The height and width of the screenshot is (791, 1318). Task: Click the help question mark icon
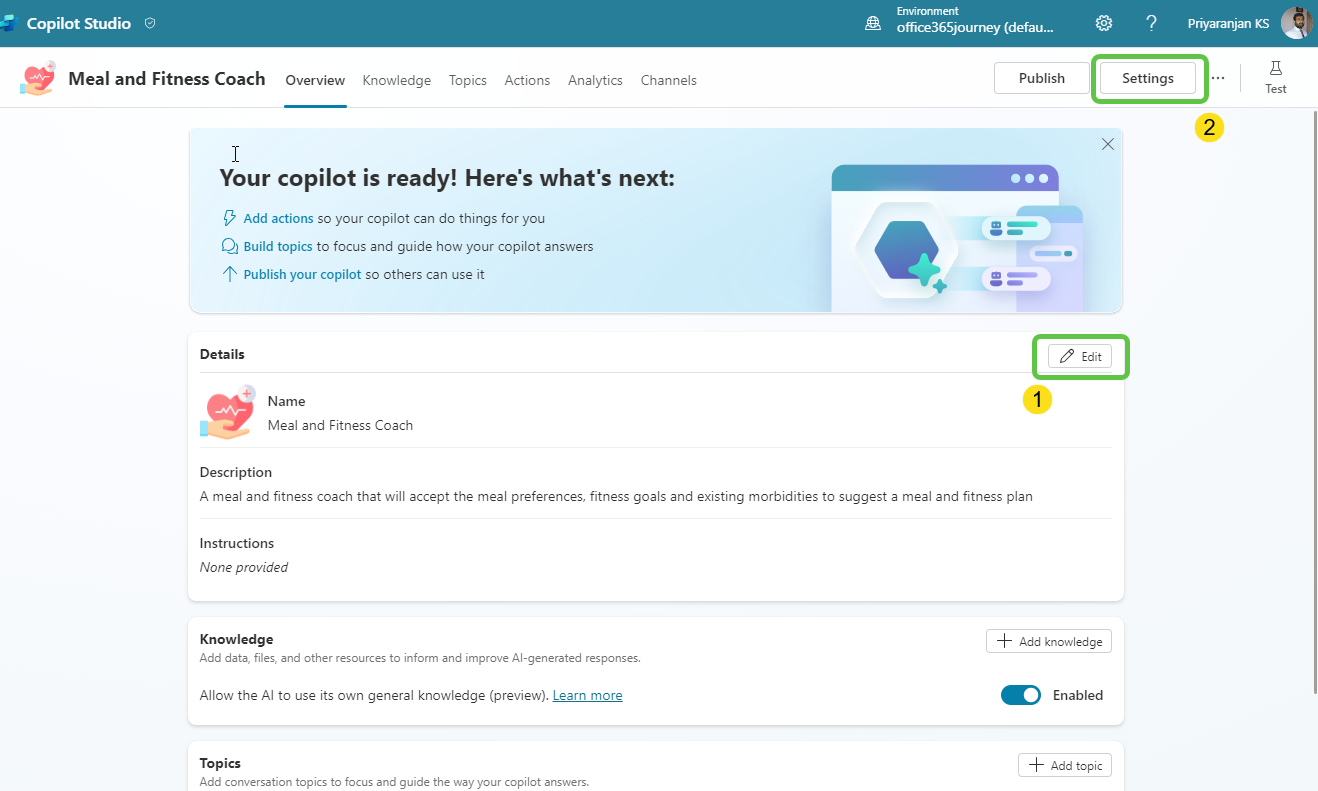click(1151, 23)
